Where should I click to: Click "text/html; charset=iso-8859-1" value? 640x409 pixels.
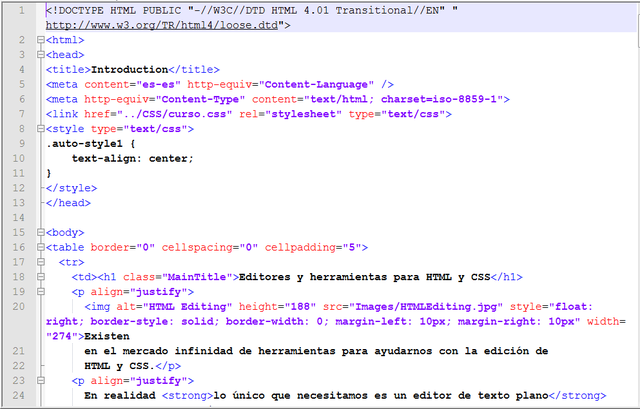point(404,99)
